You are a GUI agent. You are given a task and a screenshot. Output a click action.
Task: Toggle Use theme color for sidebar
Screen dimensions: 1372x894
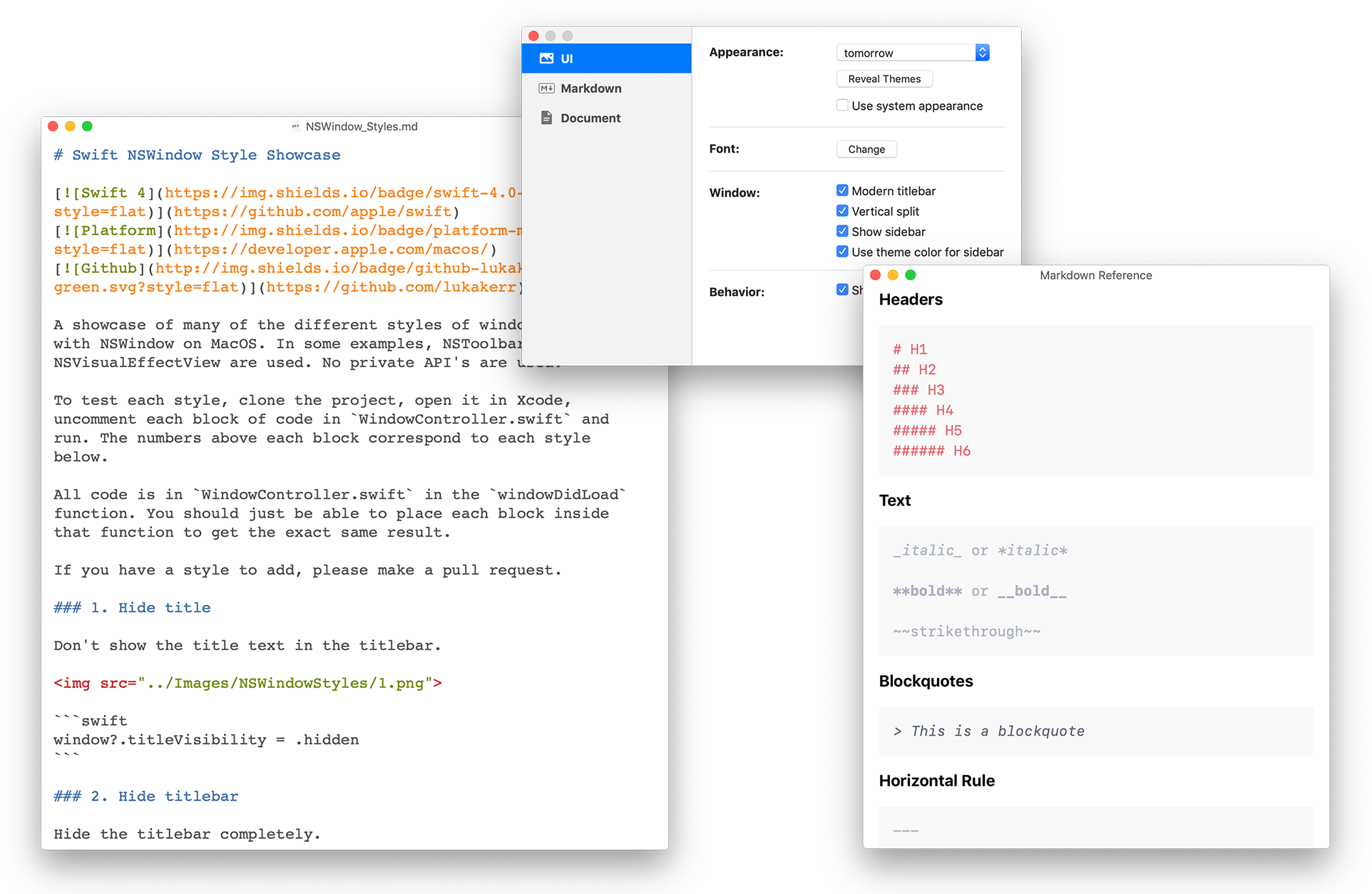tap(842, 252)
